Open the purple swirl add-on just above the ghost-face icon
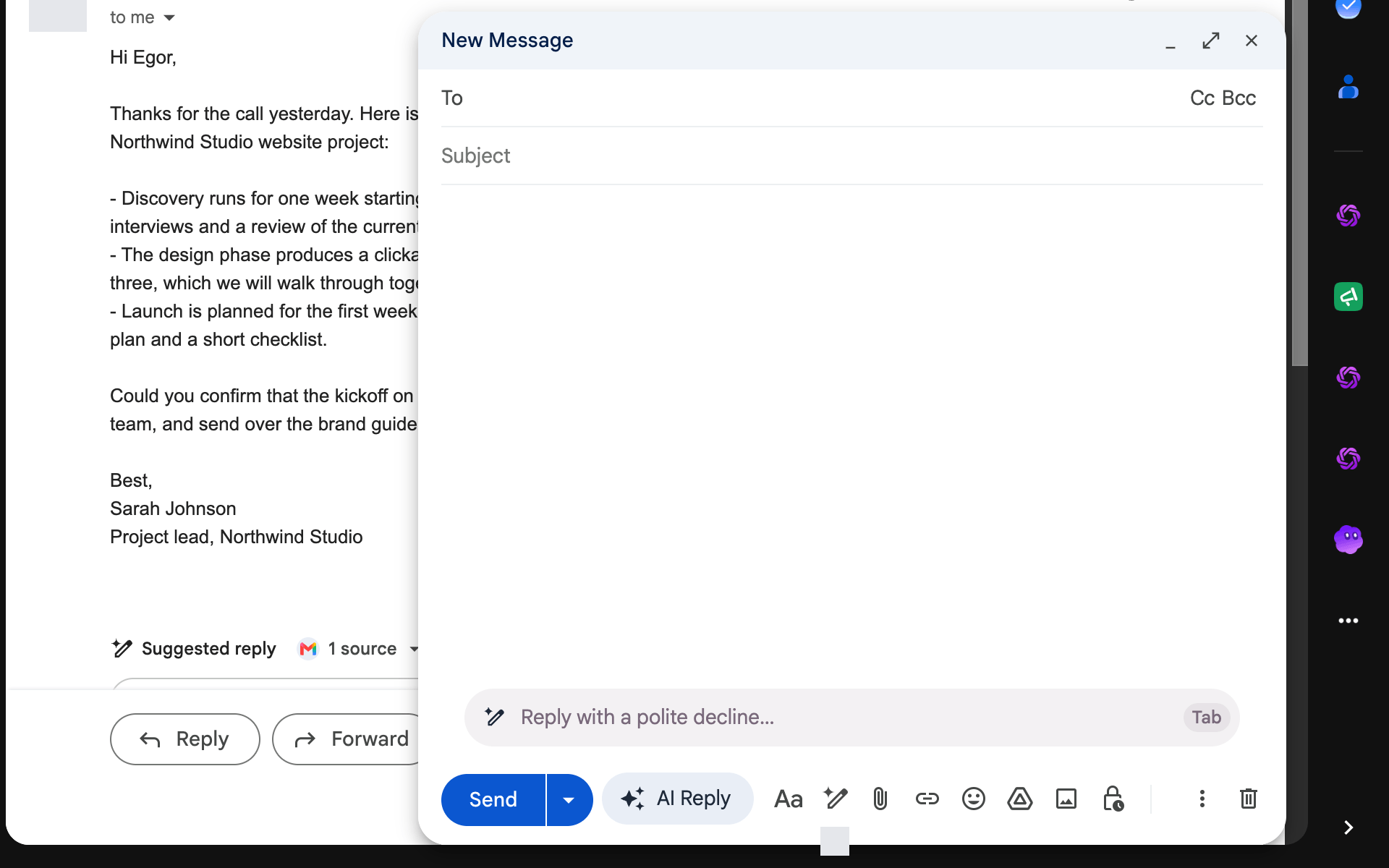 coord(1348,459)
